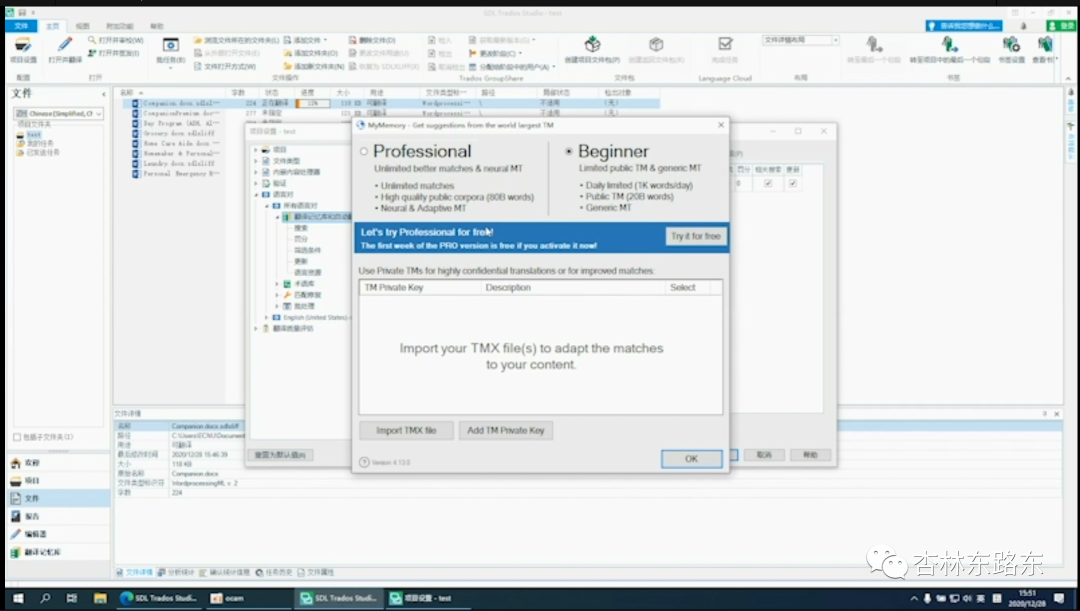Toggle the 更新 checkbox in project settings
This screenshot has width=1080, height=611.
click(793, 183)
